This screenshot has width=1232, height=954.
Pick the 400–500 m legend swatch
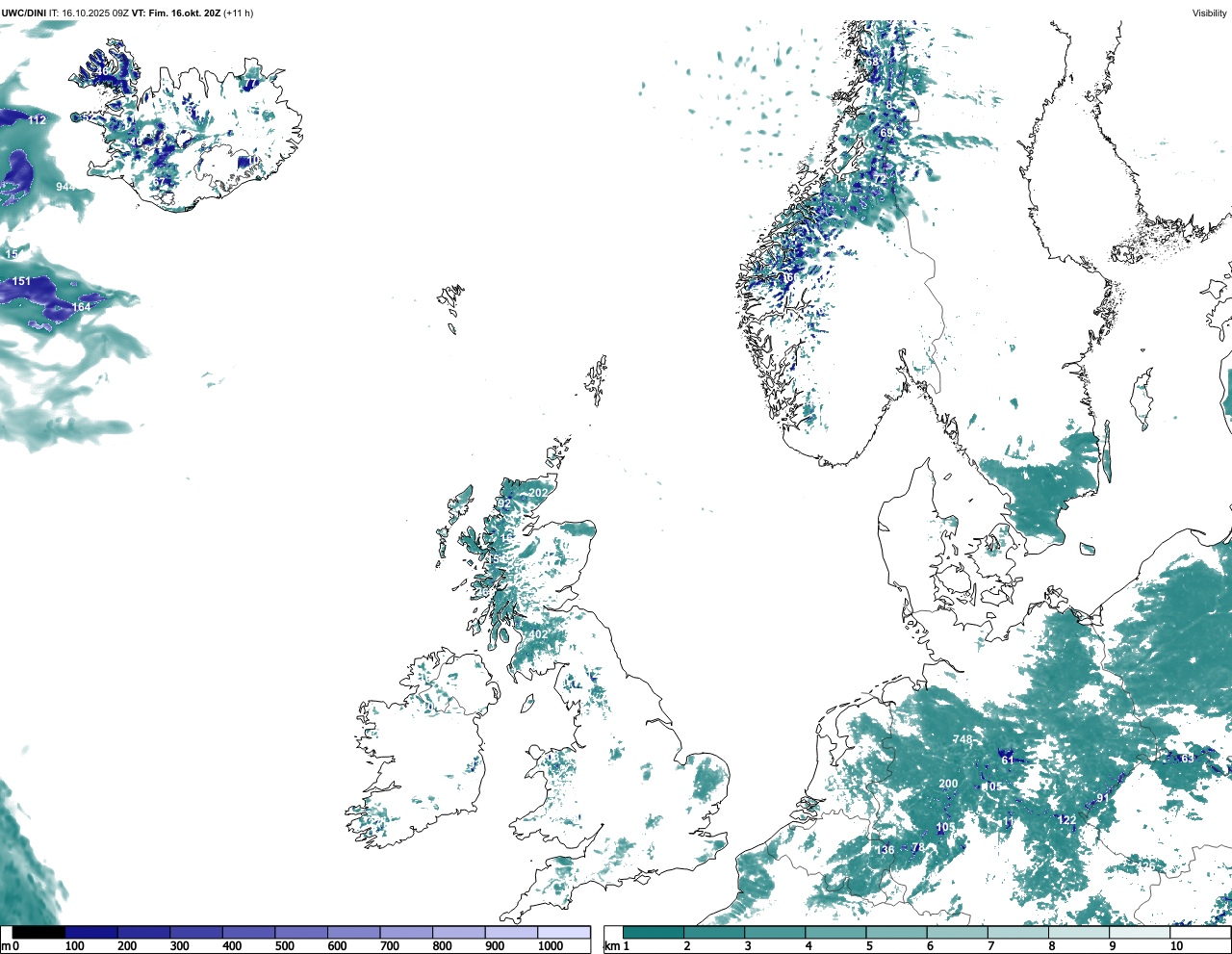[249, 932]
